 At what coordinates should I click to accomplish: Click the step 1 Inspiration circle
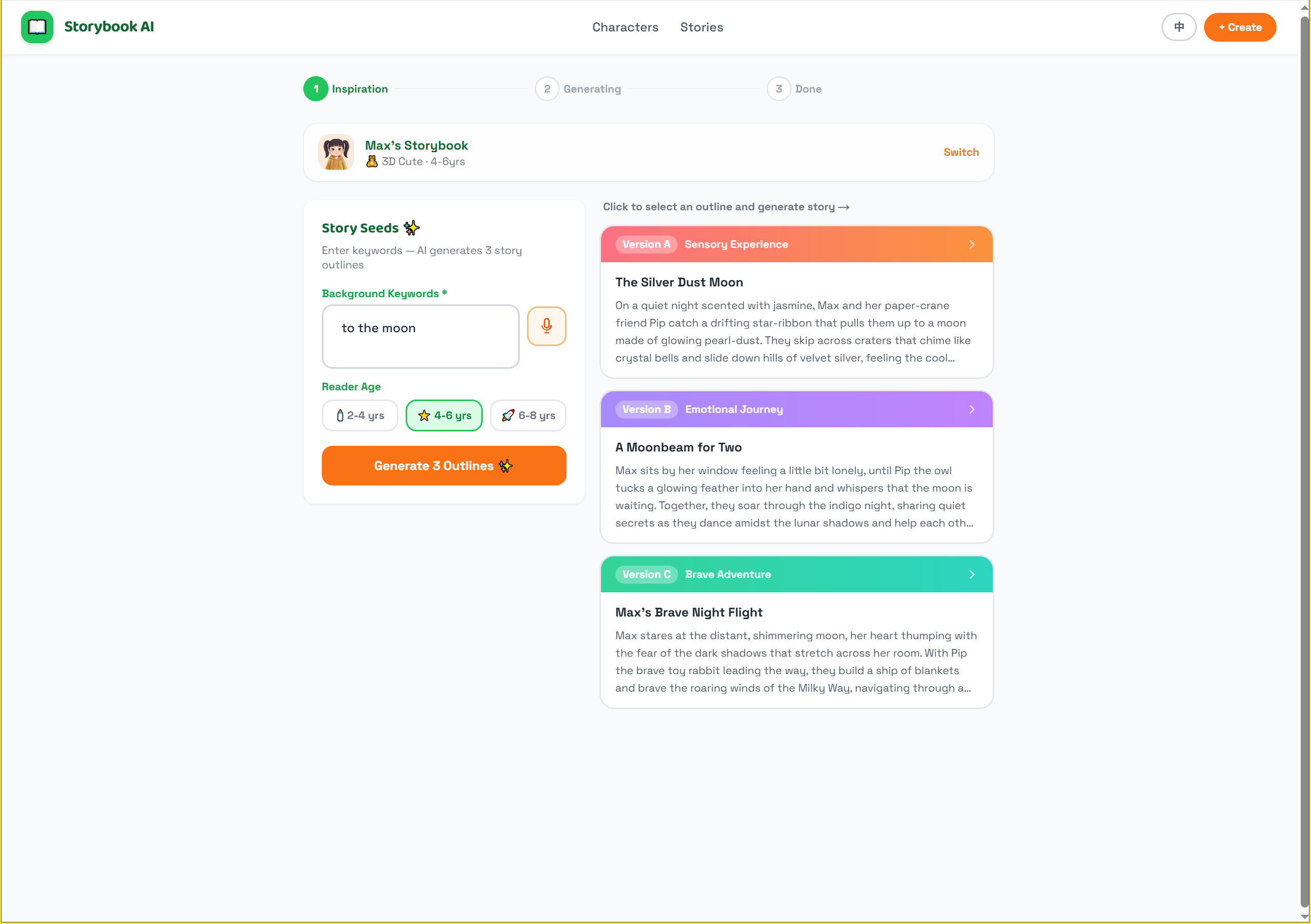315,88
